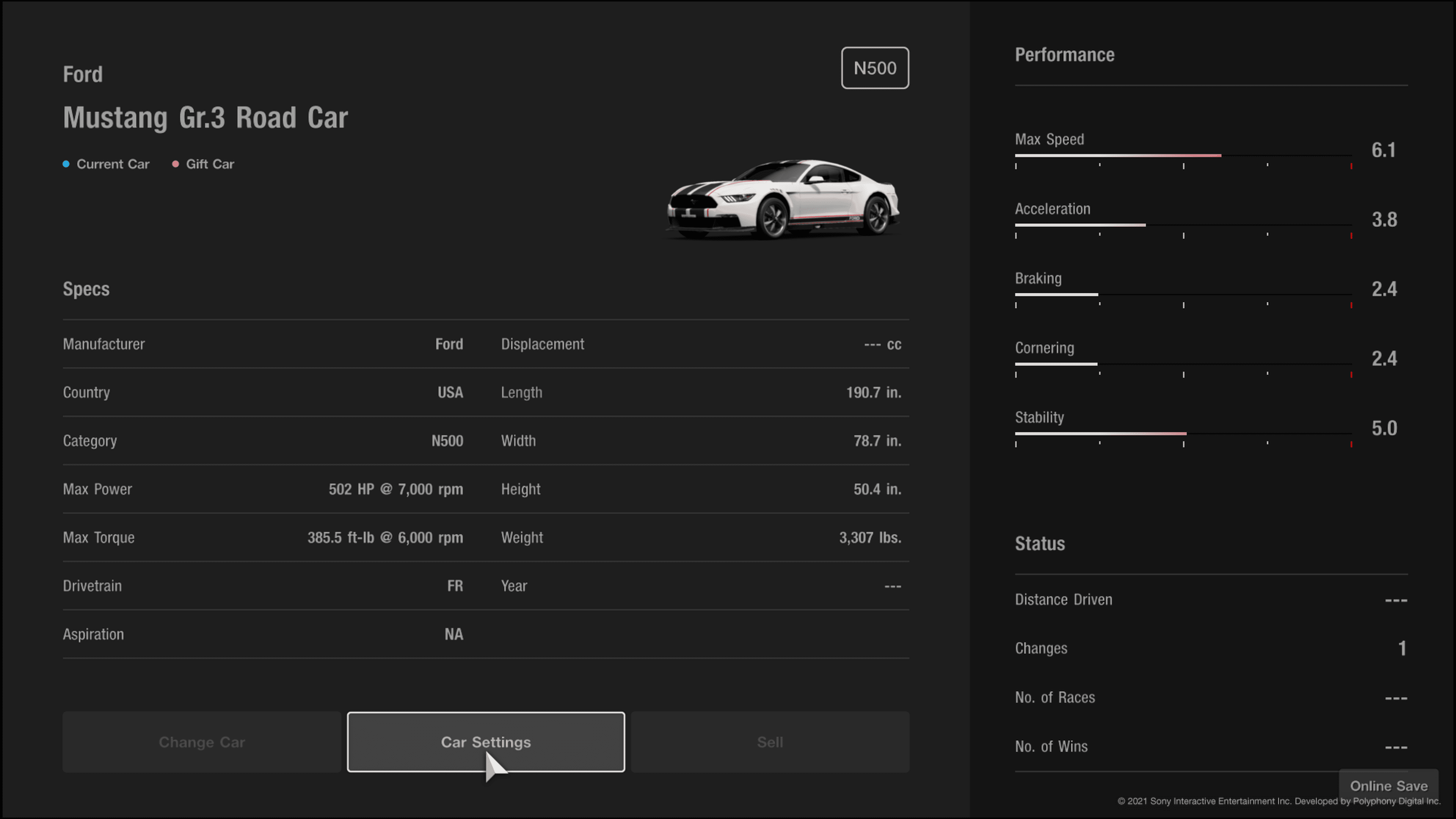Viewport: 1456px width, 819px height.
Task: Click the Mustang Gr.3 Road Car title
Action: coord(205,118)
